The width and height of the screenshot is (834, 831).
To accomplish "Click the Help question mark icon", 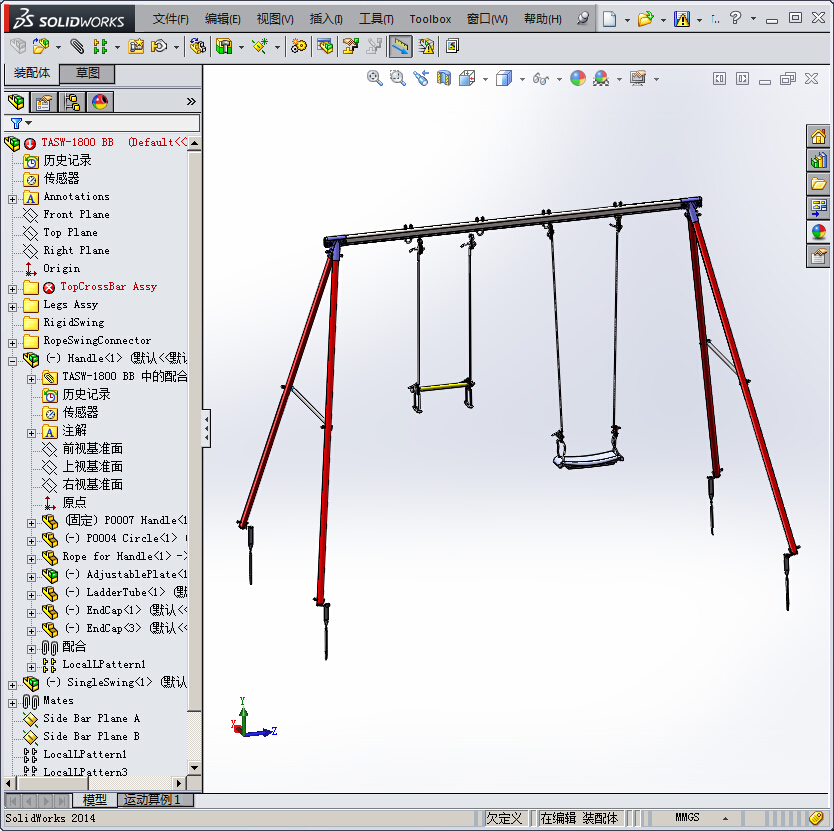I will click(x=735, y=19).
